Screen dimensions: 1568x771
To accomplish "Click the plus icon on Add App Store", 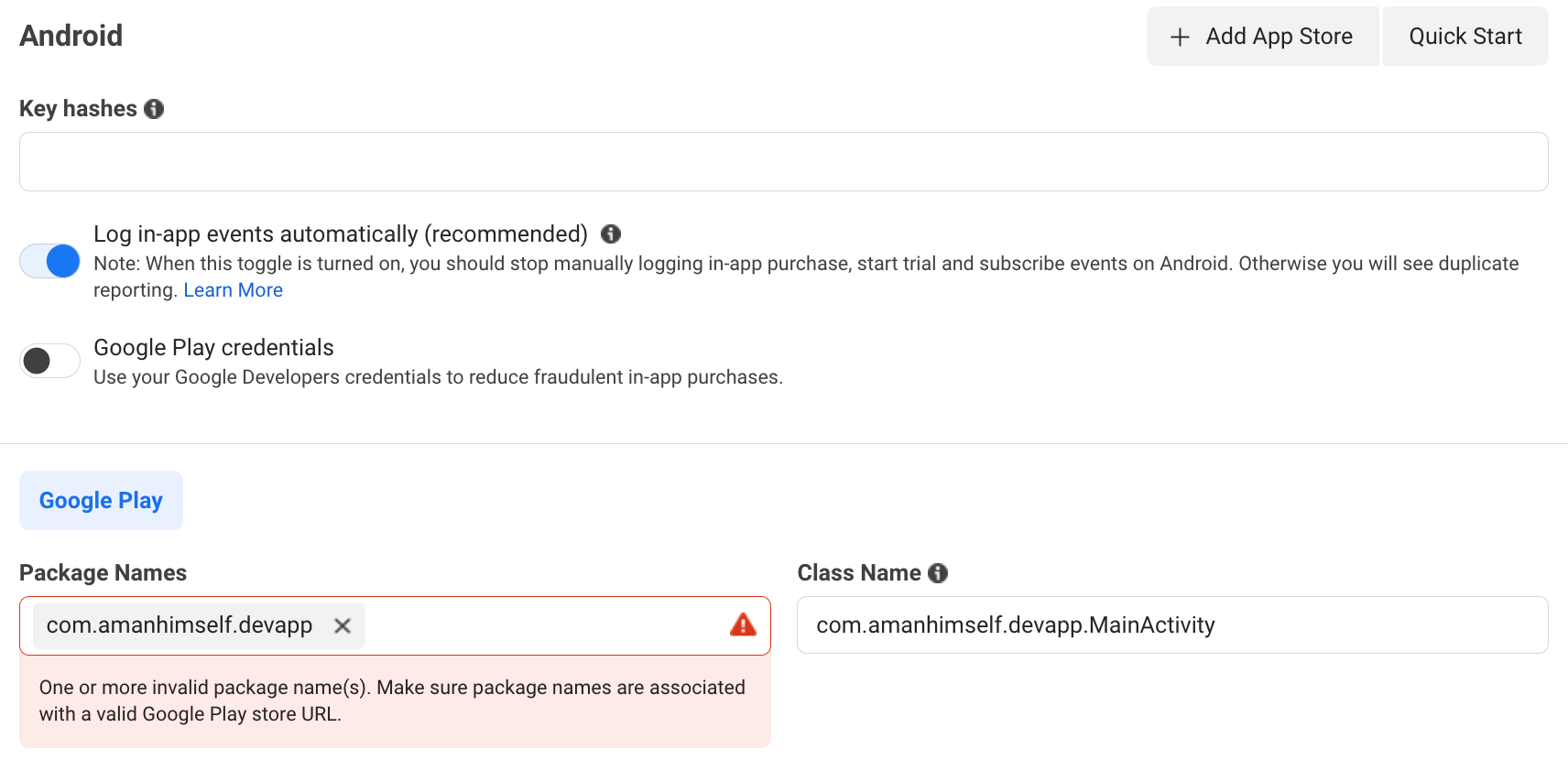I will click(x=1180, y=37).
